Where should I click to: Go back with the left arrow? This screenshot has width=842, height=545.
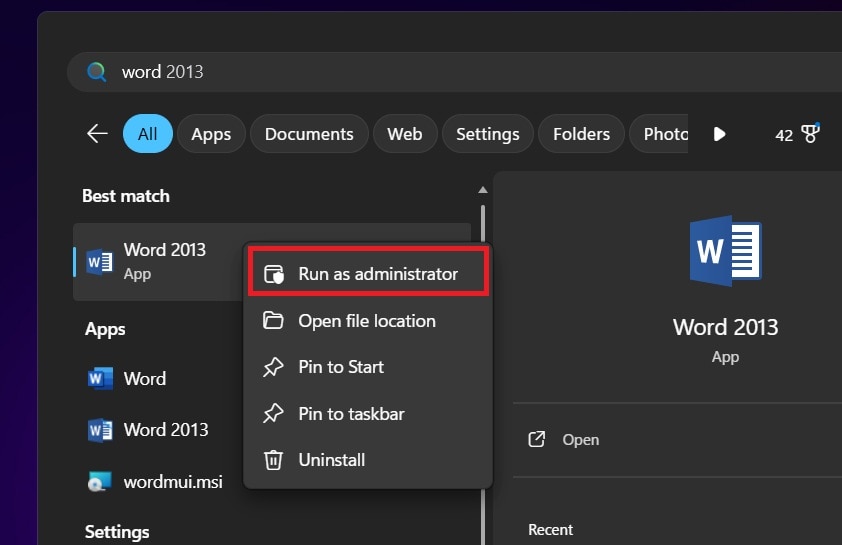pyautogui.click(x=97, y=133)
